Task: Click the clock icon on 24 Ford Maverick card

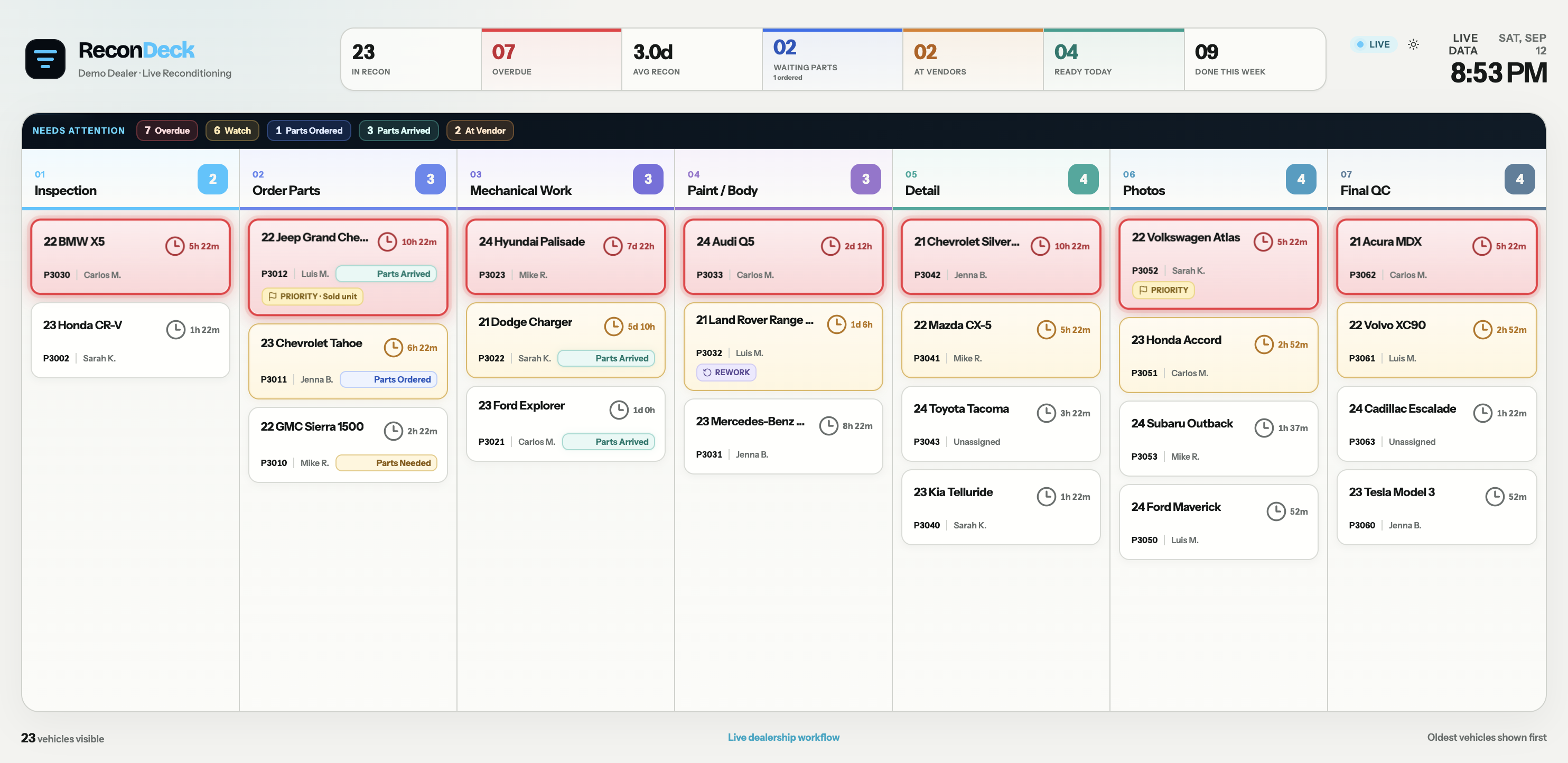Action: [x=1276, y=511]
